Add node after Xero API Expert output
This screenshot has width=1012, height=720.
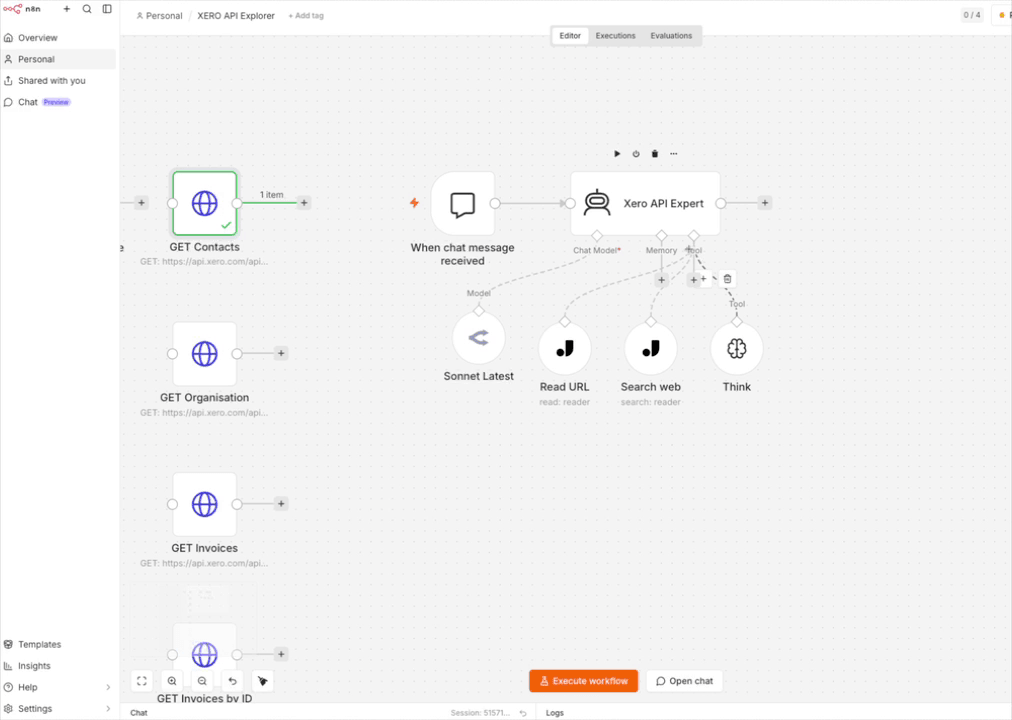pyautogui.click(x=765, y=203)
